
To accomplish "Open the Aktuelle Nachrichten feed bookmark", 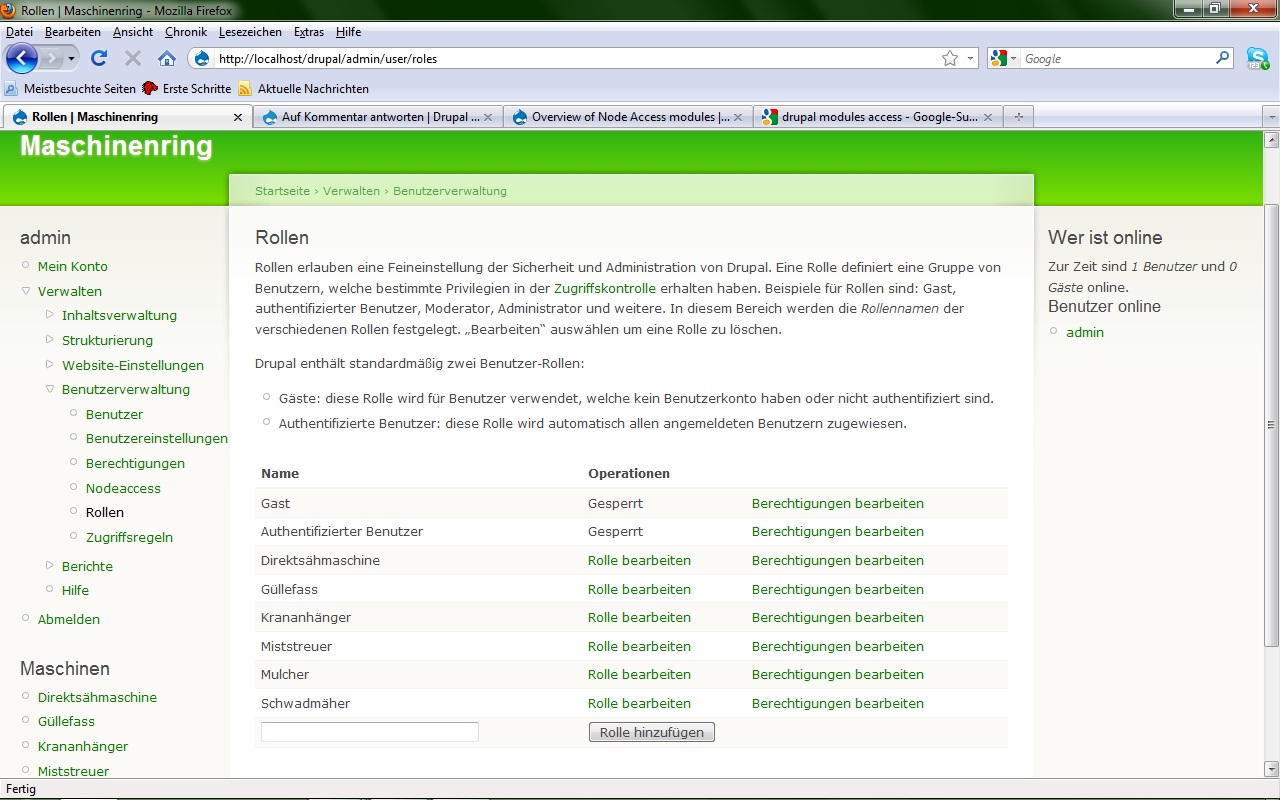I will tap(312, 89).
